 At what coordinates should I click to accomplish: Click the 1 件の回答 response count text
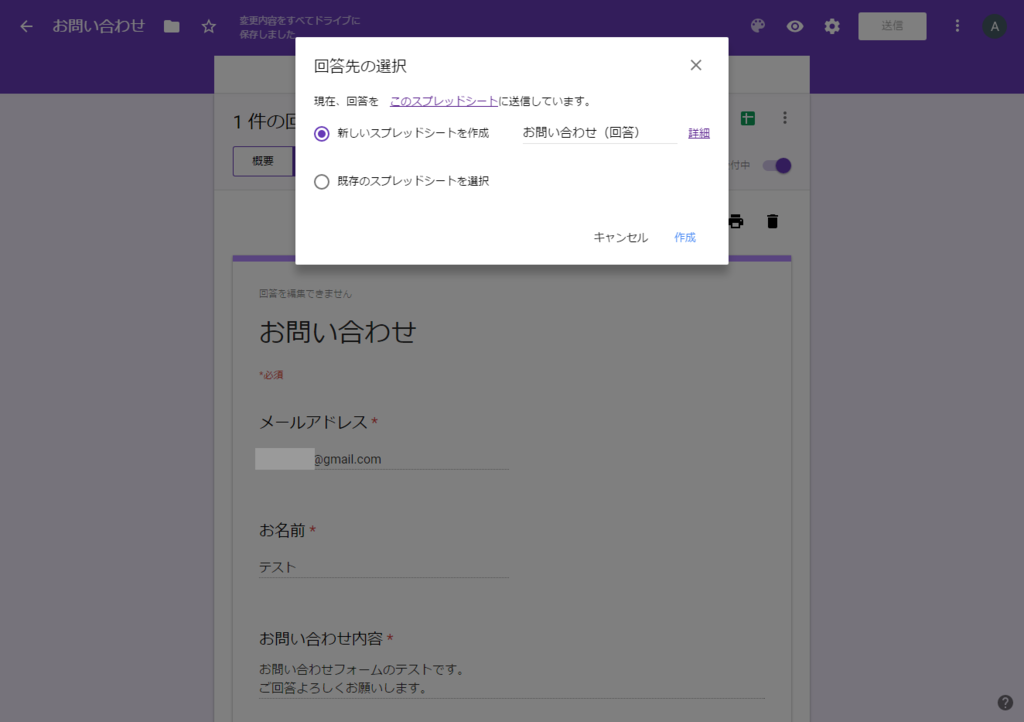tap(264, 121)
